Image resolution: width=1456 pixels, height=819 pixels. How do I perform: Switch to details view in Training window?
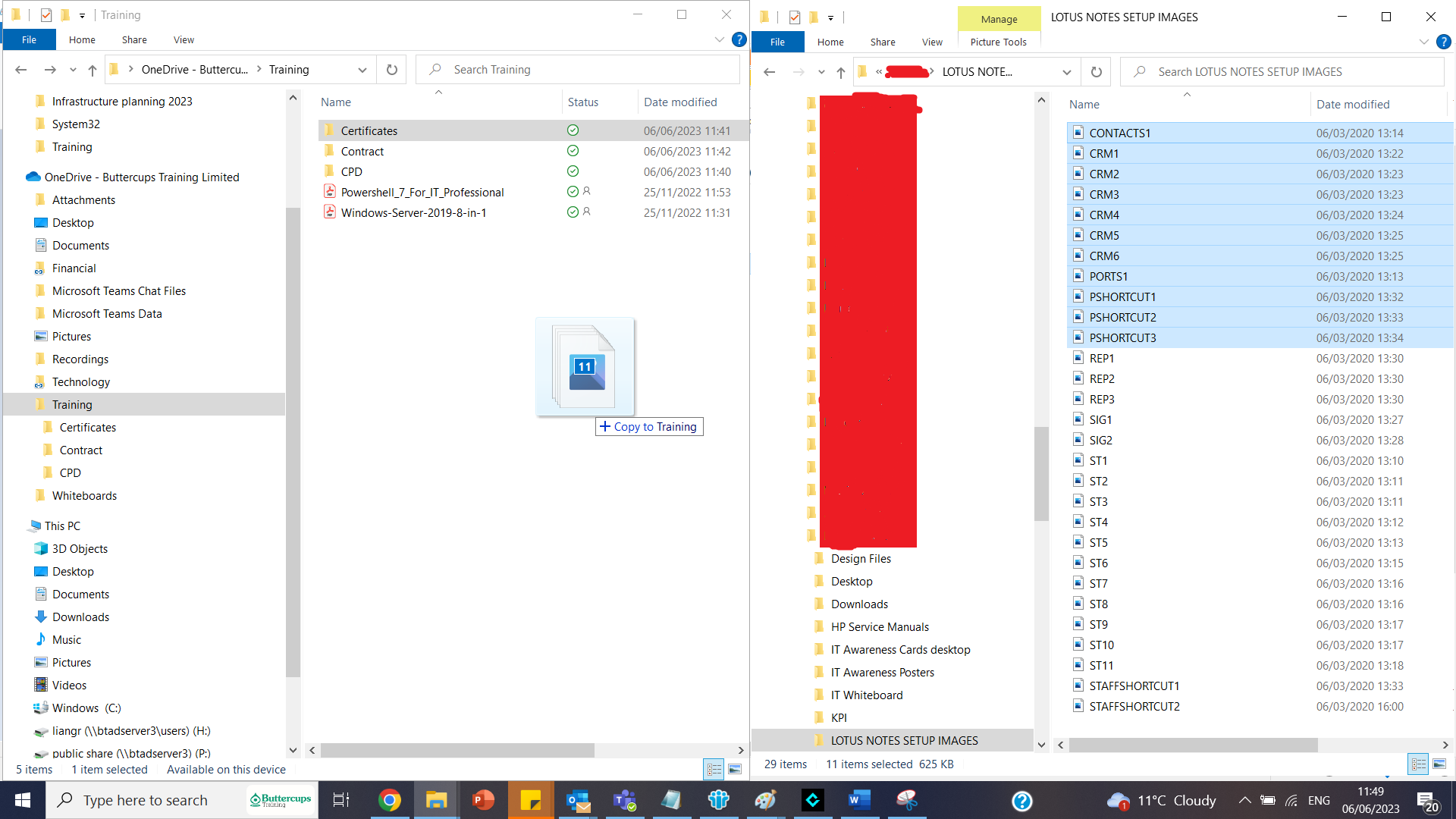pyautogui.click(x=714, y=770)
